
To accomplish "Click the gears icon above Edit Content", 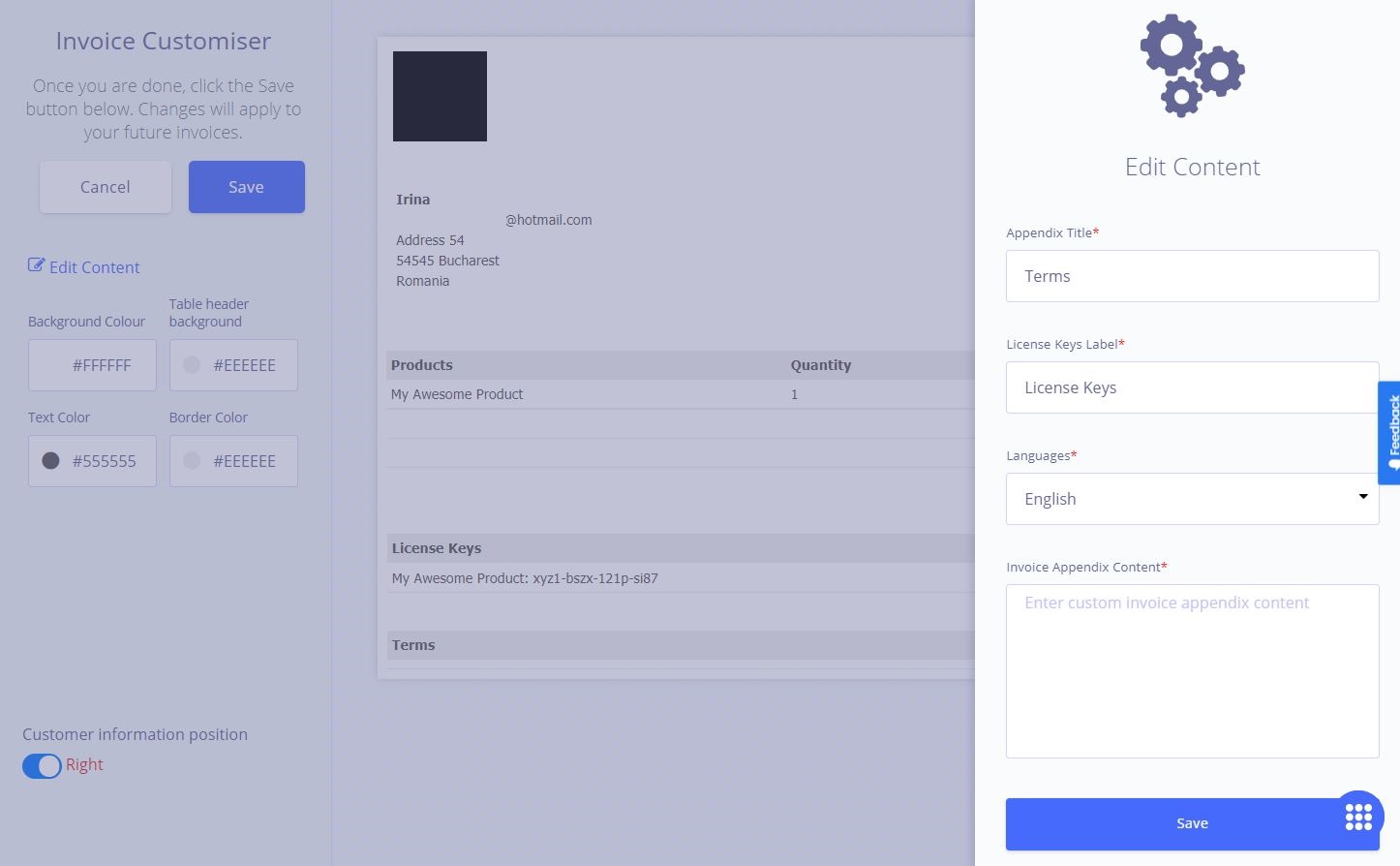I will 1192,66.
